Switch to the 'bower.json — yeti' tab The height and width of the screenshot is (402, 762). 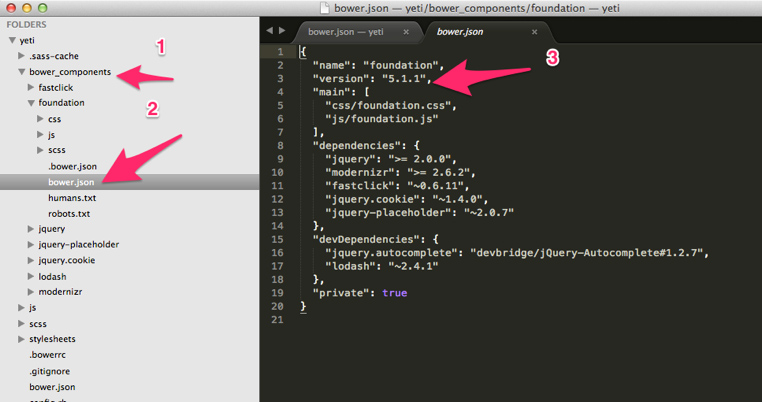pos(346,32)
